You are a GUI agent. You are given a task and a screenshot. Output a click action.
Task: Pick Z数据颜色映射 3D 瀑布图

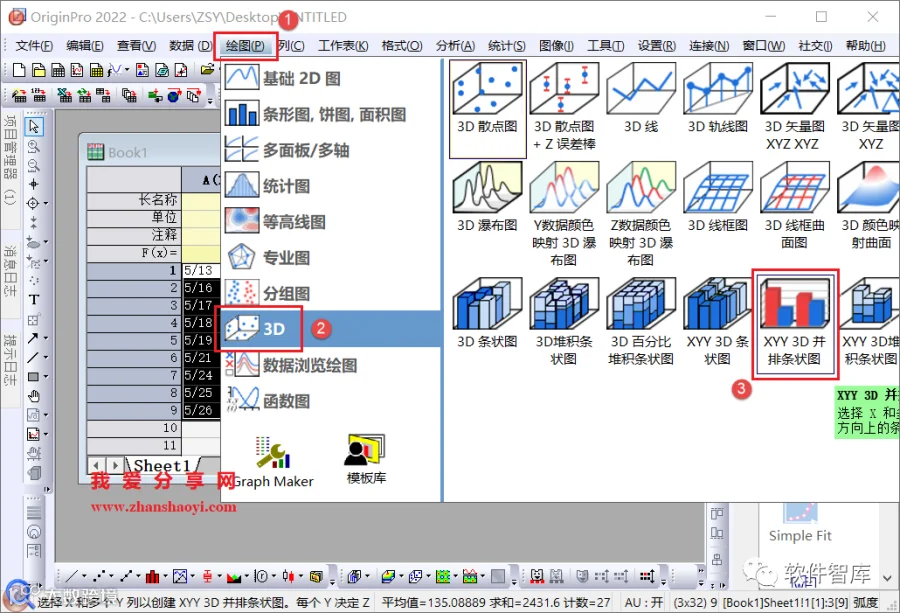click(x=641, y=215)
